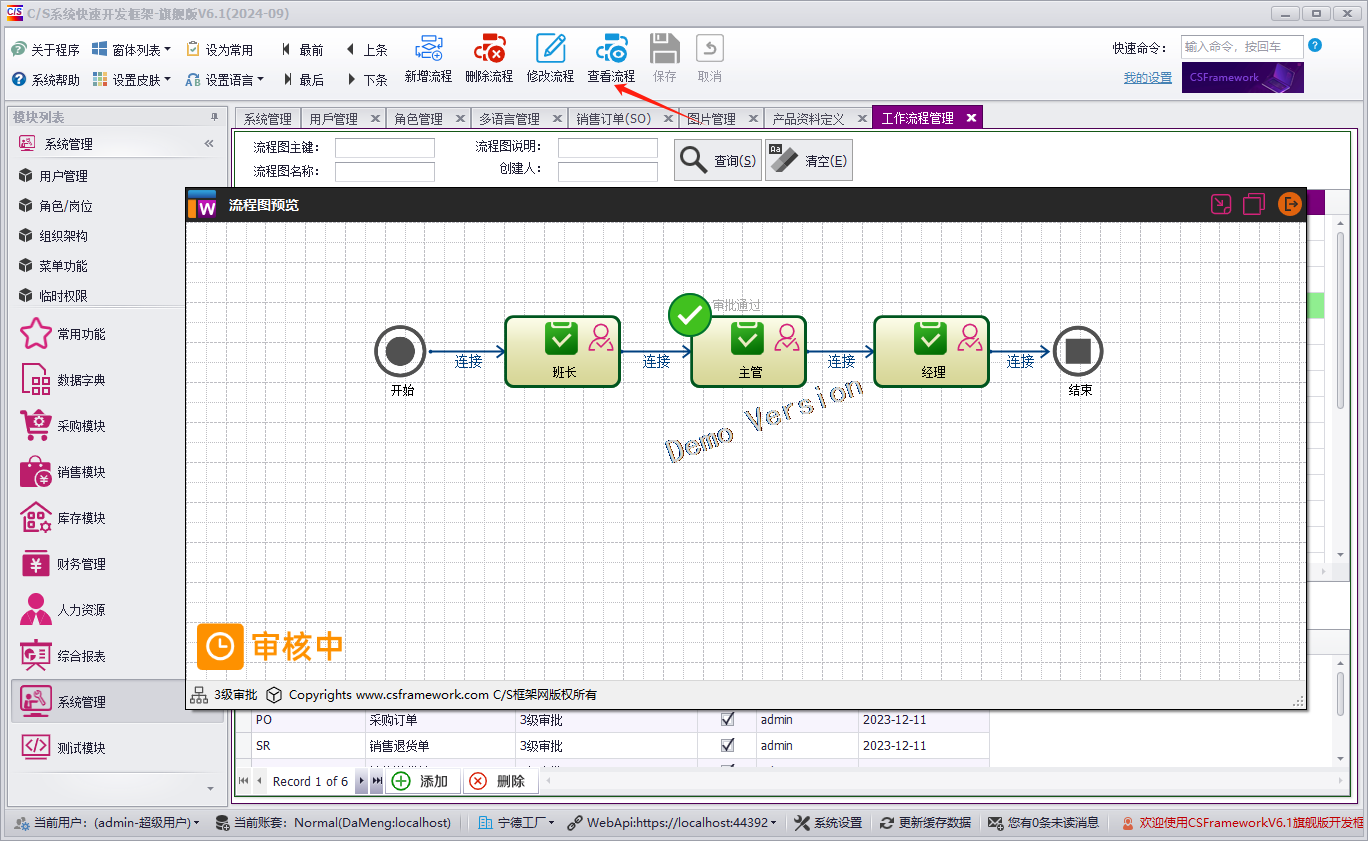Open the 我的设置 link
The width and height of the screenshot is (1368, 841).
click(1146, 76)
